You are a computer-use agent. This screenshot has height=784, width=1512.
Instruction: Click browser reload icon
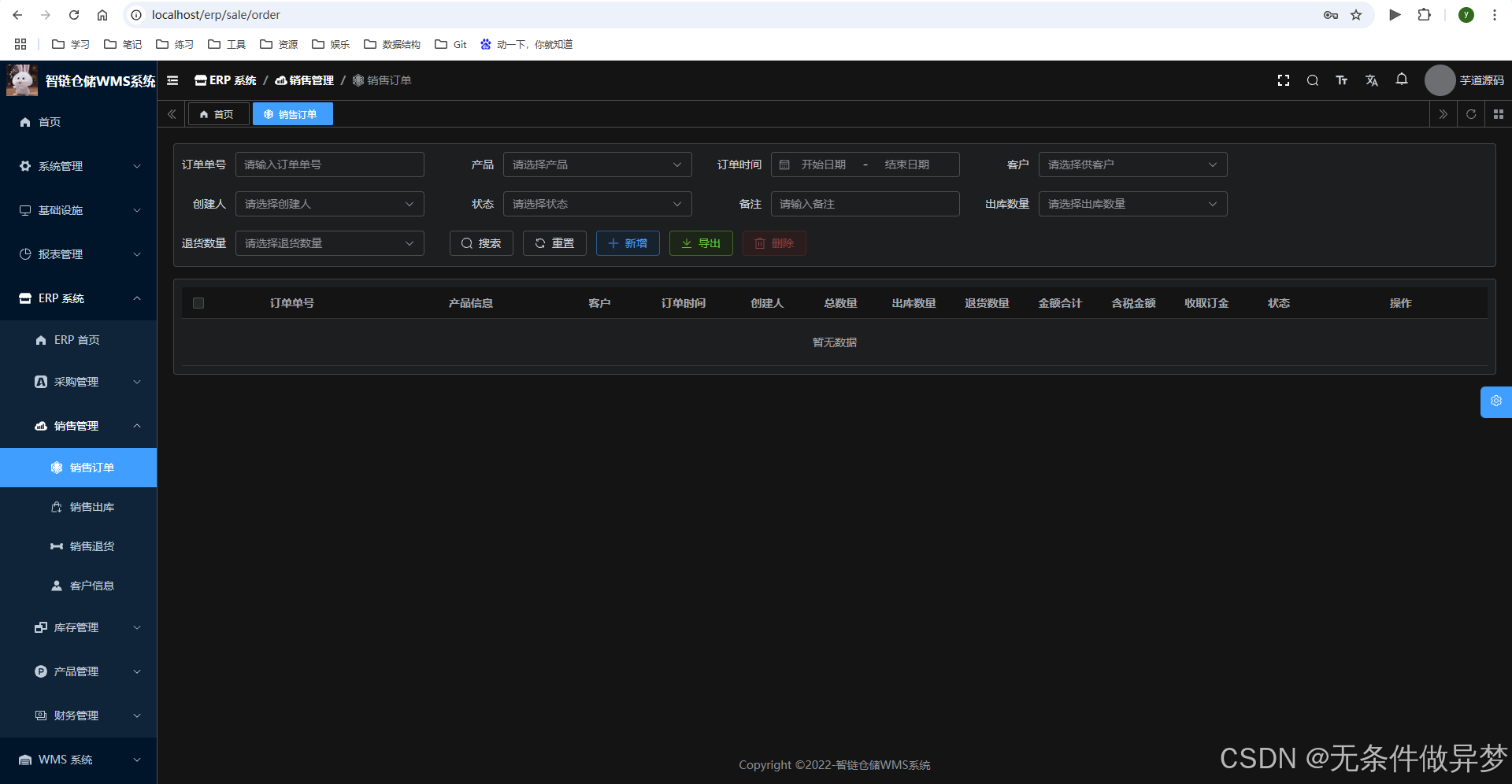[74, 15]
